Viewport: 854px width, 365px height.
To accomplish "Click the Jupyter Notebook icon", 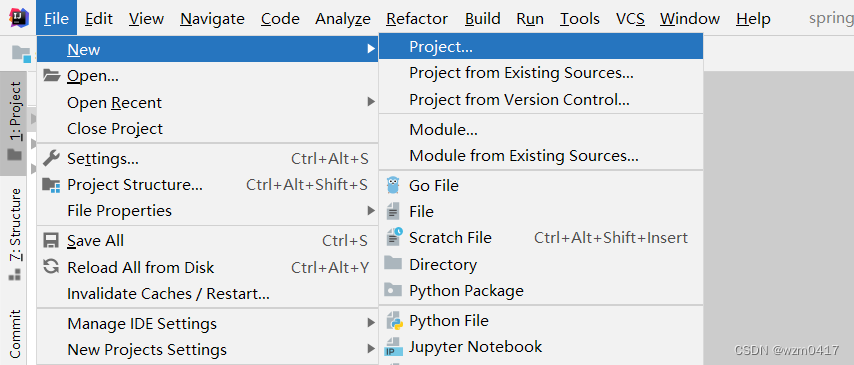I will [393, 348].
